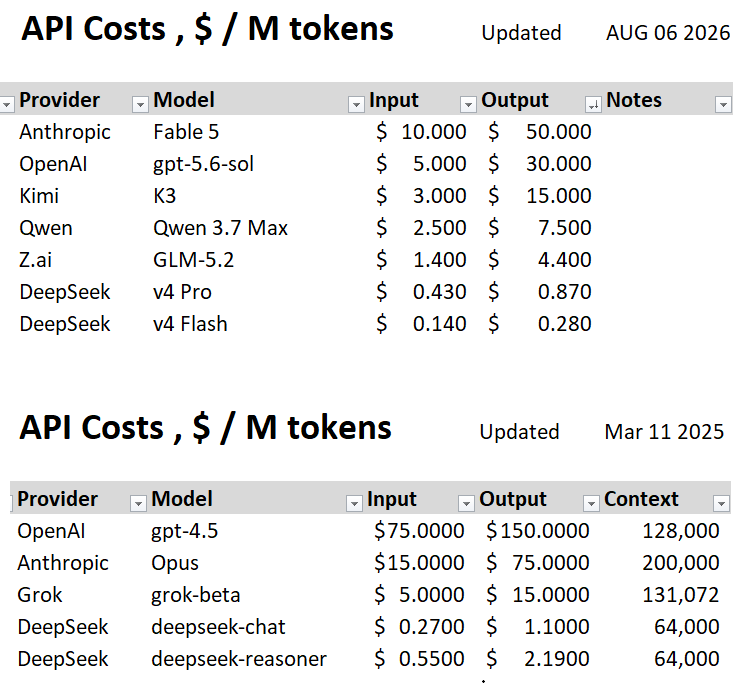Screen dimensions: 741x690
Task: Select the Notes column header
Action: pos(634,100)
